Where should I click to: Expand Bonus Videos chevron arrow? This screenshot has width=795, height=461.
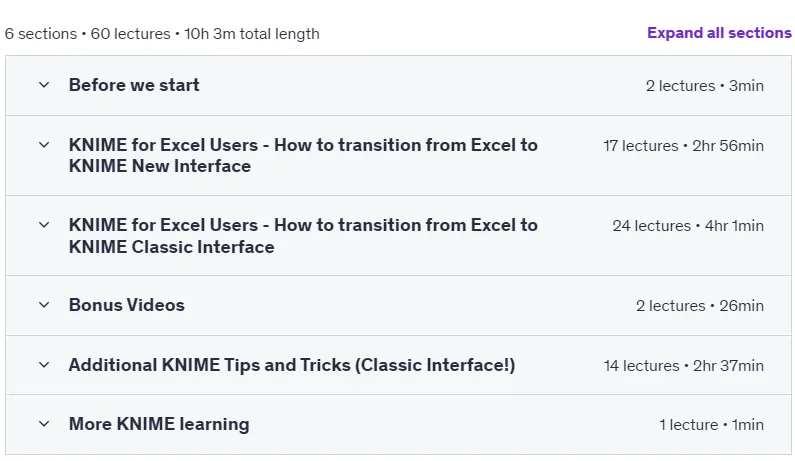(x=44, y=305)
